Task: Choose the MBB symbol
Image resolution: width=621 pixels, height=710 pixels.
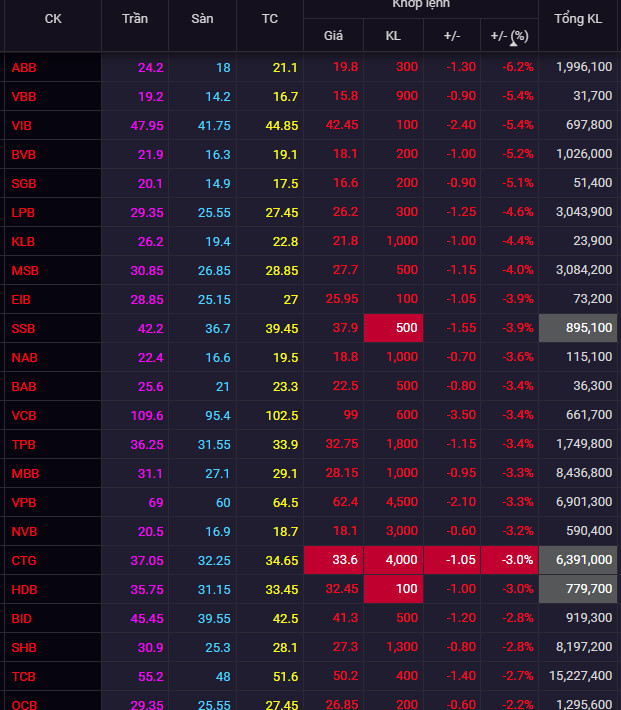Action: [x=25, y=474]
